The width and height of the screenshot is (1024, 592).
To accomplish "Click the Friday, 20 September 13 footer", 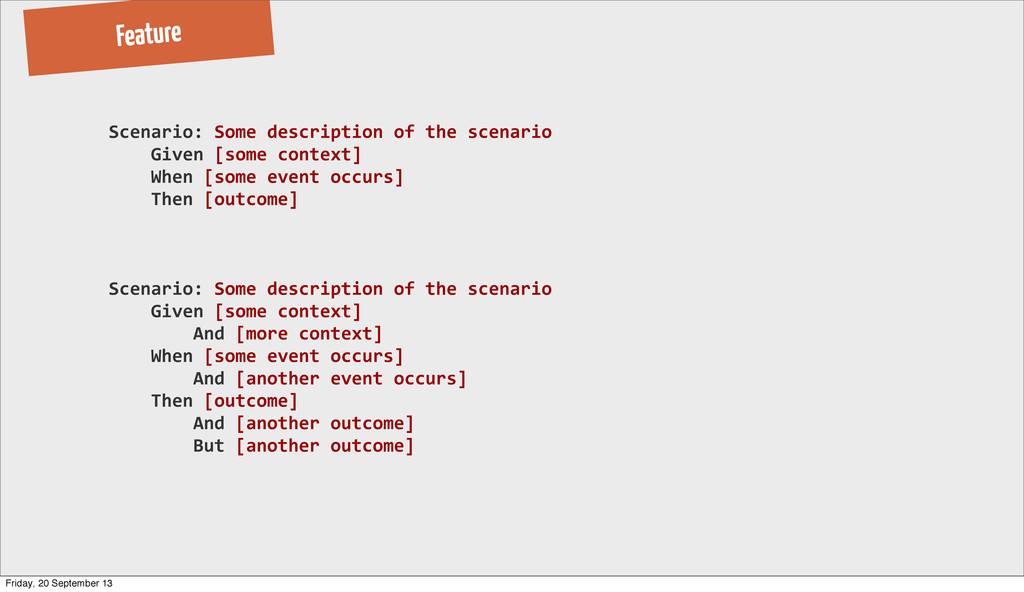I will (59, 584).
